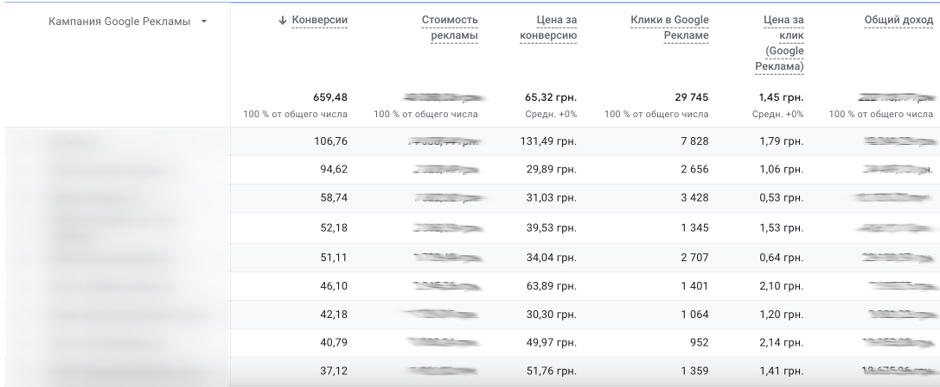Viewport: 940px width, 387px height.
Task: Click the sort arrow next to Конверсии
Action: pyautogui.click(x=283, y=20)
